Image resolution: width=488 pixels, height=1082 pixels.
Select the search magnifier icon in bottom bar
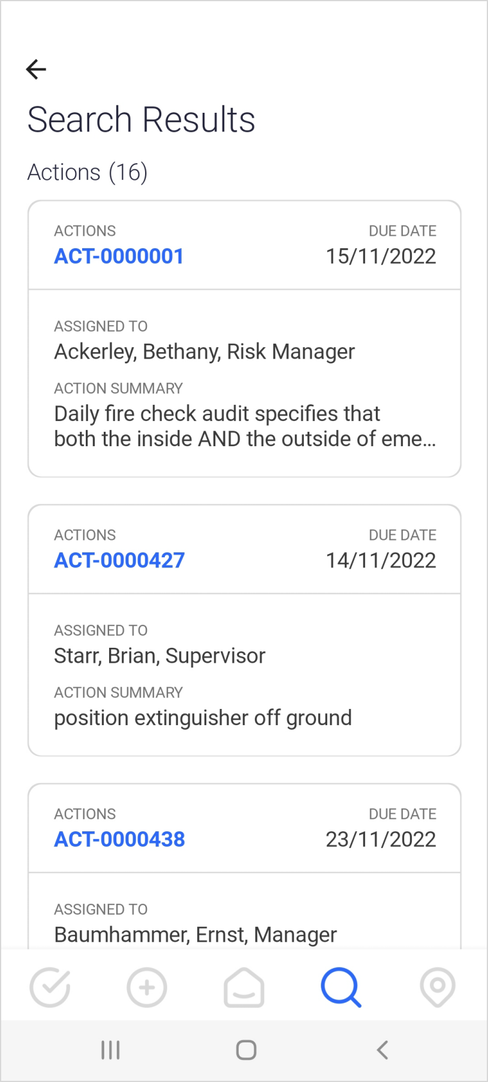point(341,987)
